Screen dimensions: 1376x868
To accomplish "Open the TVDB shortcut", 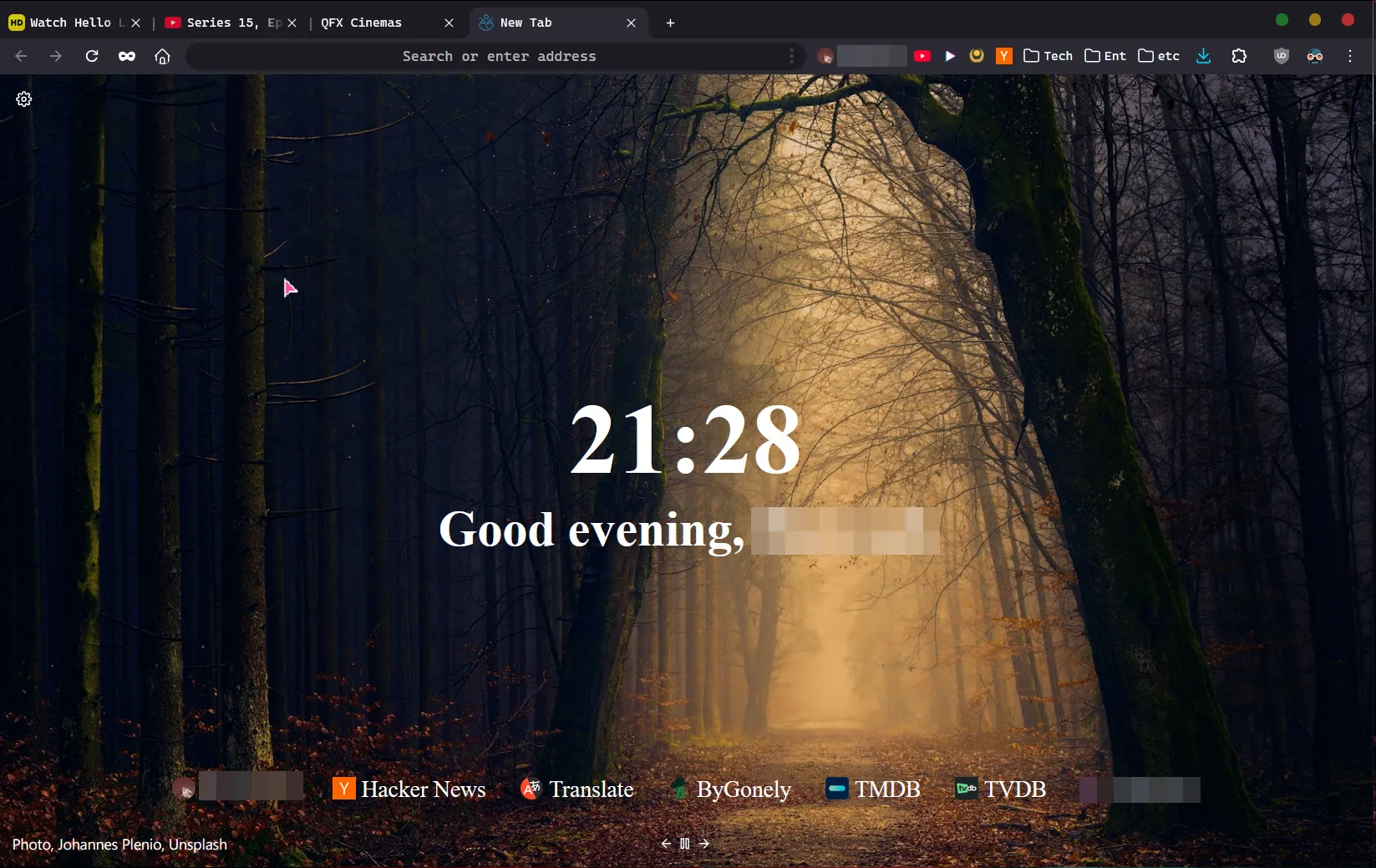I will [x=966, y=788].
